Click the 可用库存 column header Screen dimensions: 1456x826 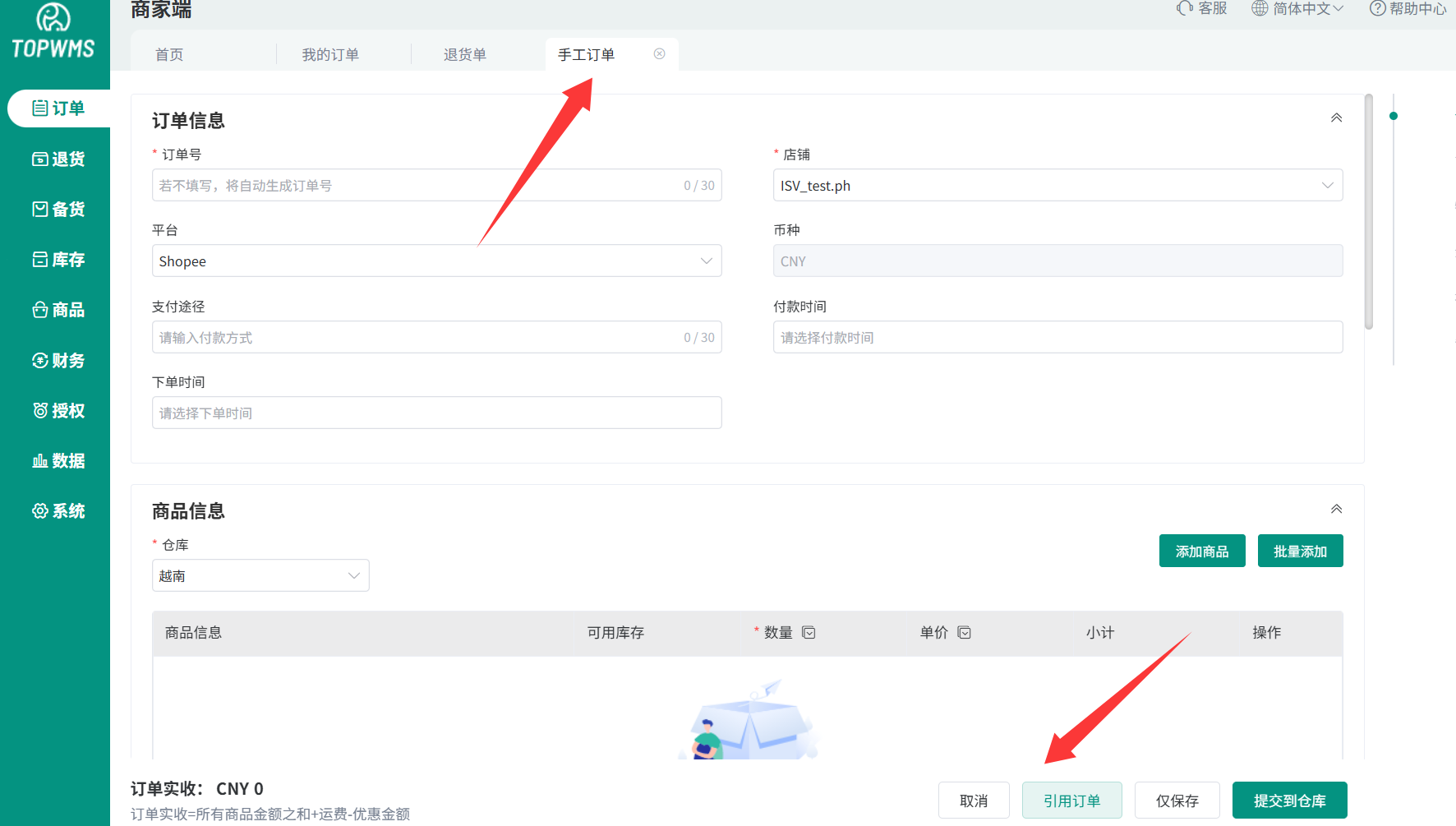point(615,632)
